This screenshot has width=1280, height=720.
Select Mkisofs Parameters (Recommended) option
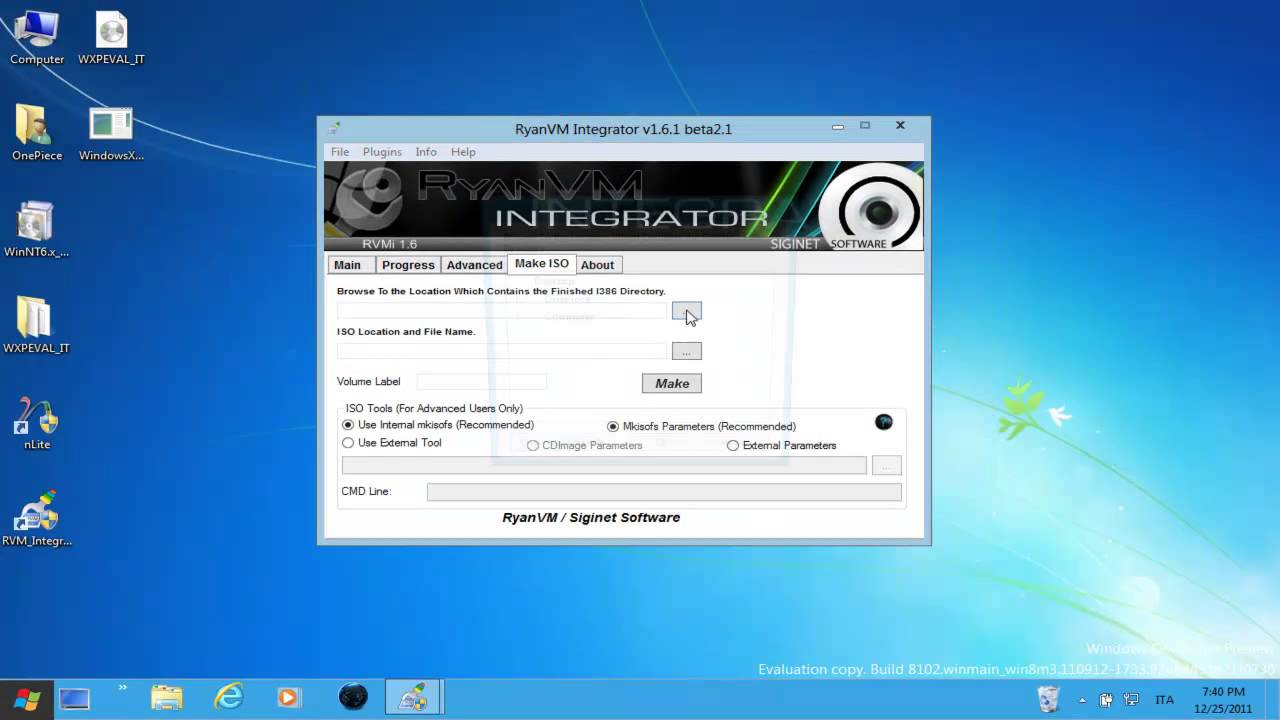[702, 427]
